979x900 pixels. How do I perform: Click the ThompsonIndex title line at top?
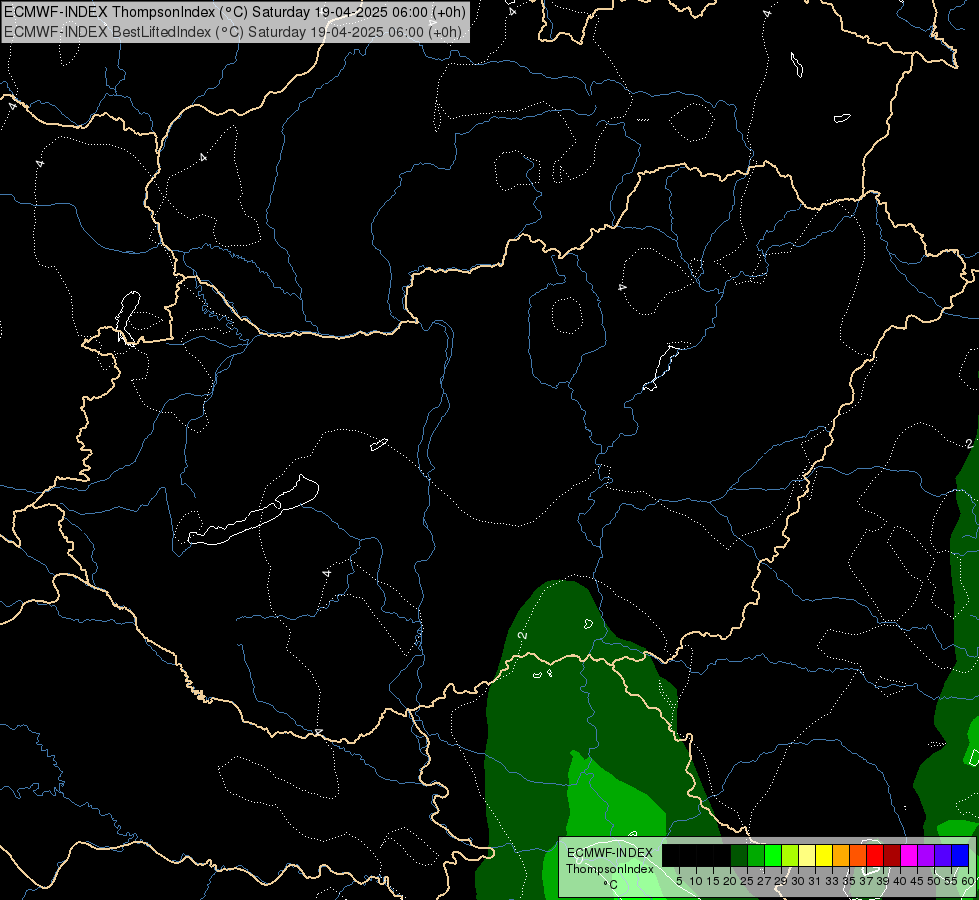pos(235,12)
